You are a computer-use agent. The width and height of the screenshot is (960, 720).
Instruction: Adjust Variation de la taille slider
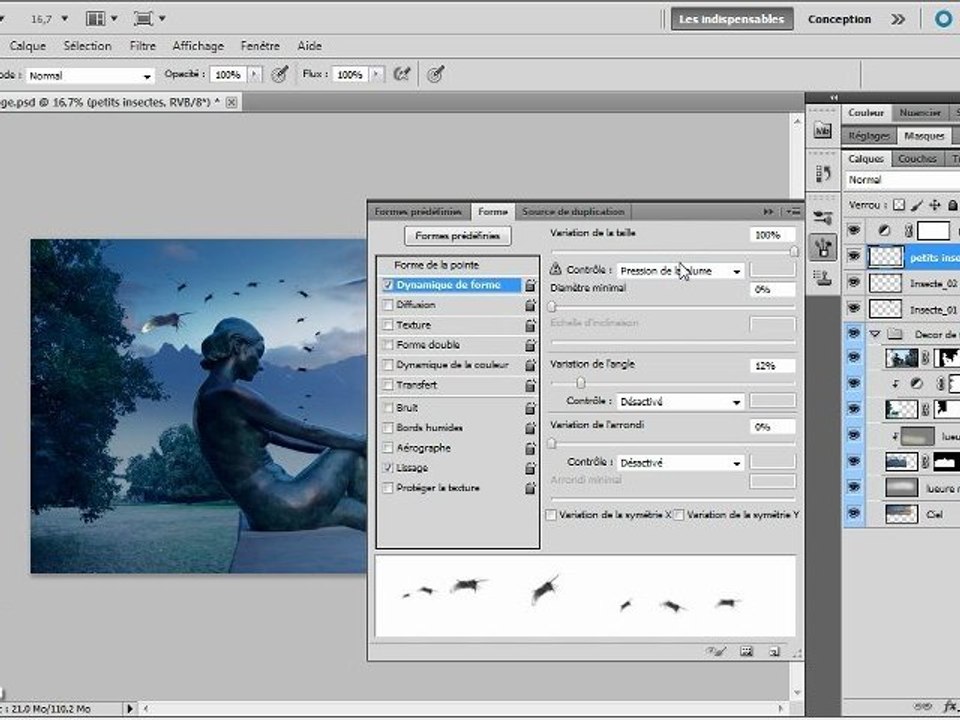[793, 251]
